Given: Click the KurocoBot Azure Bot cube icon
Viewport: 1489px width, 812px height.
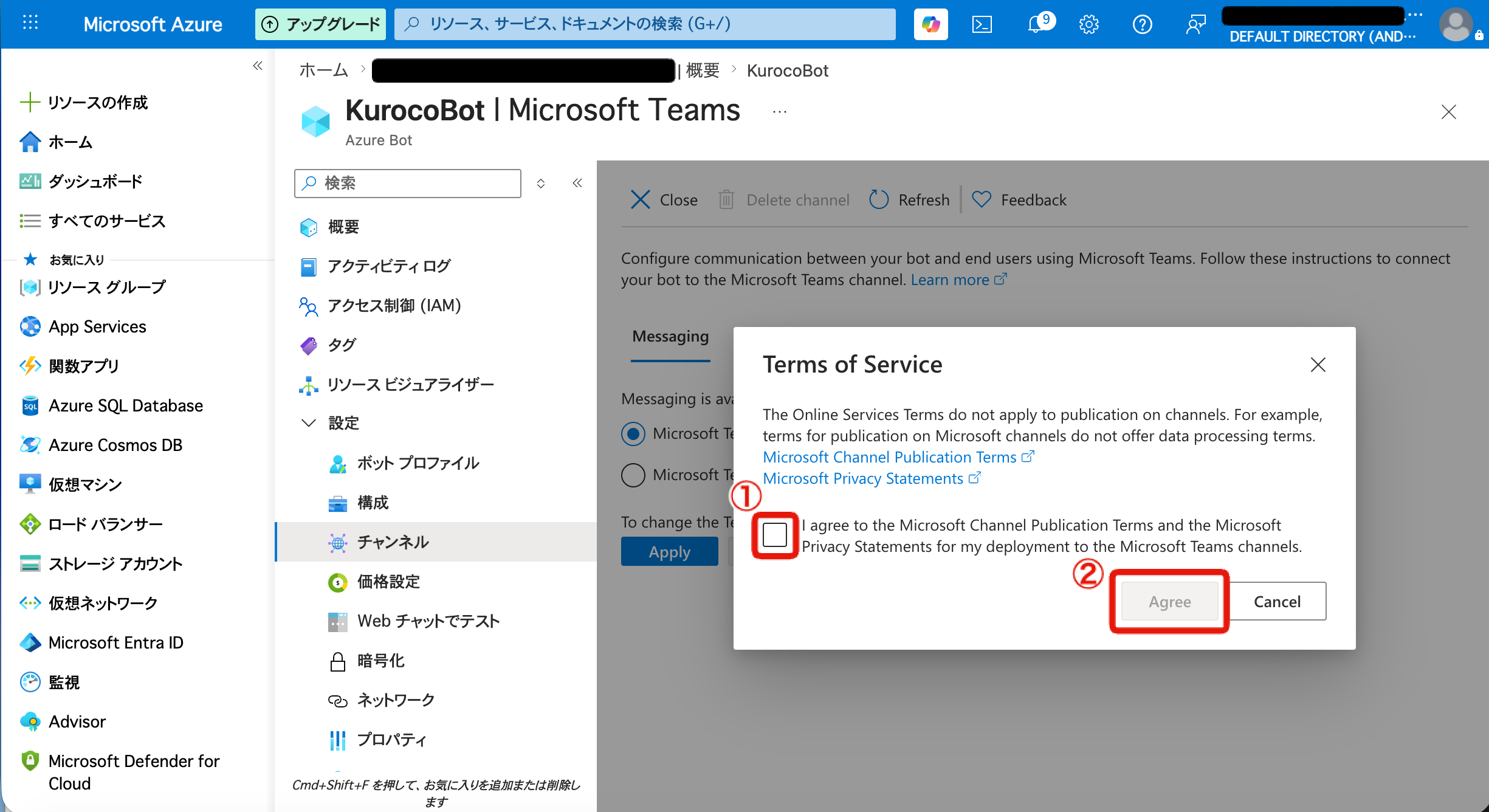Looking at the screenshot, I should [x=316, y=121].
